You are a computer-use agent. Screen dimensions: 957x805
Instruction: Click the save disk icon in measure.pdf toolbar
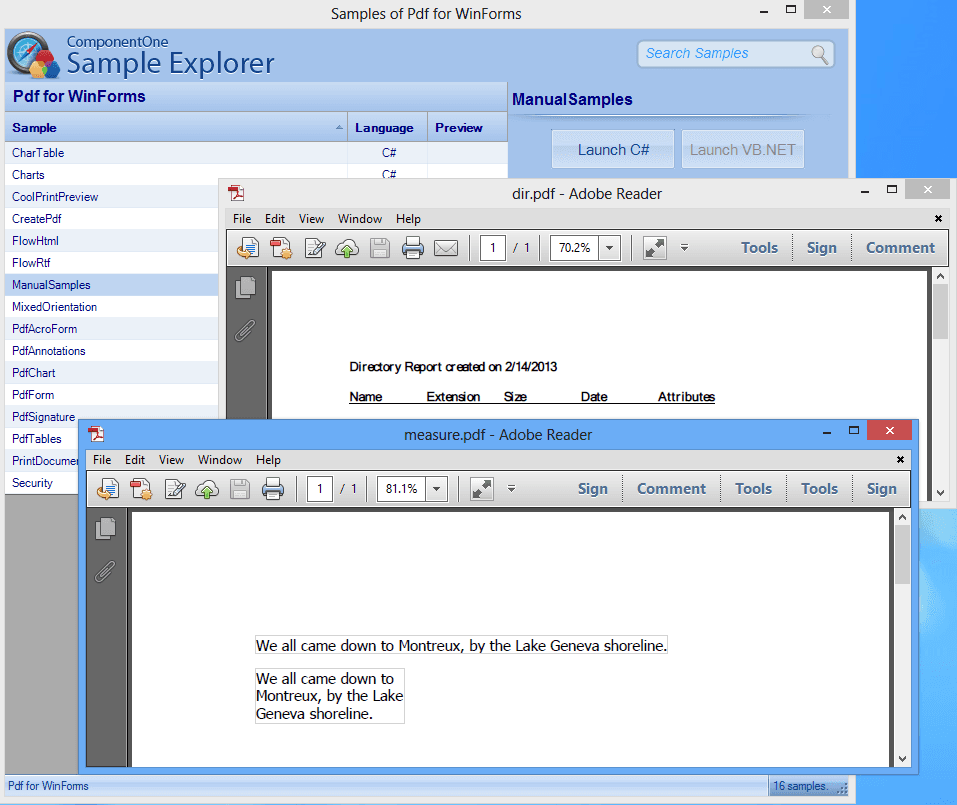coord(240,489)
